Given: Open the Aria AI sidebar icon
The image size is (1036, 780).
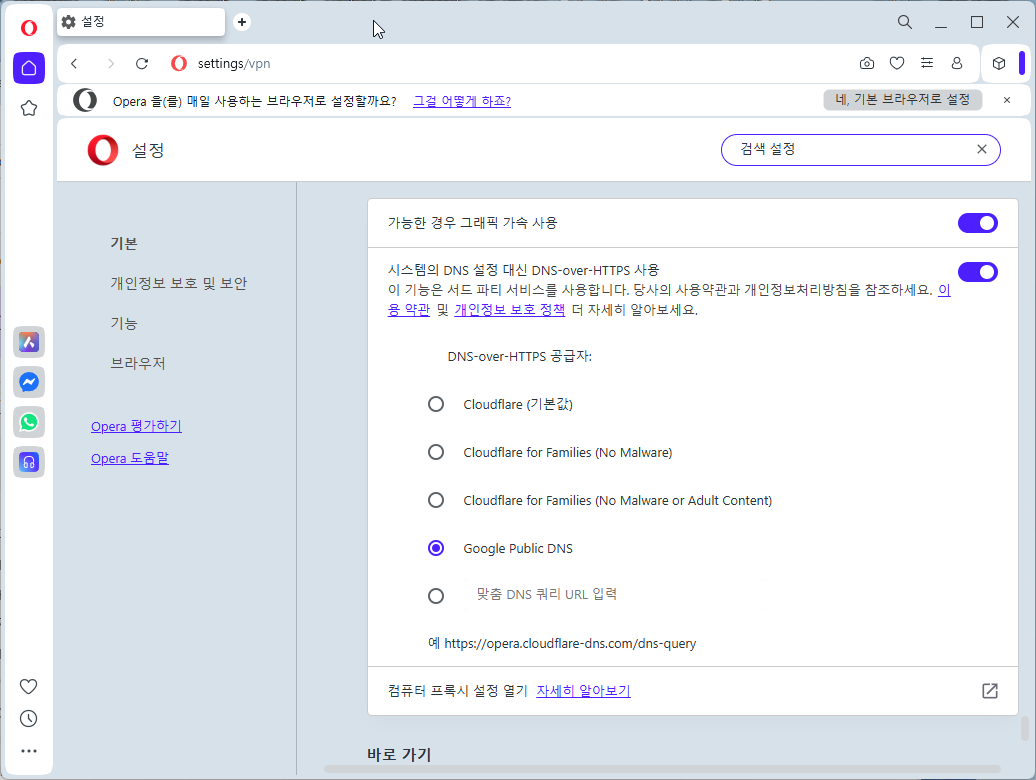Looking at the screenshot, I should [x=28, y=342].
